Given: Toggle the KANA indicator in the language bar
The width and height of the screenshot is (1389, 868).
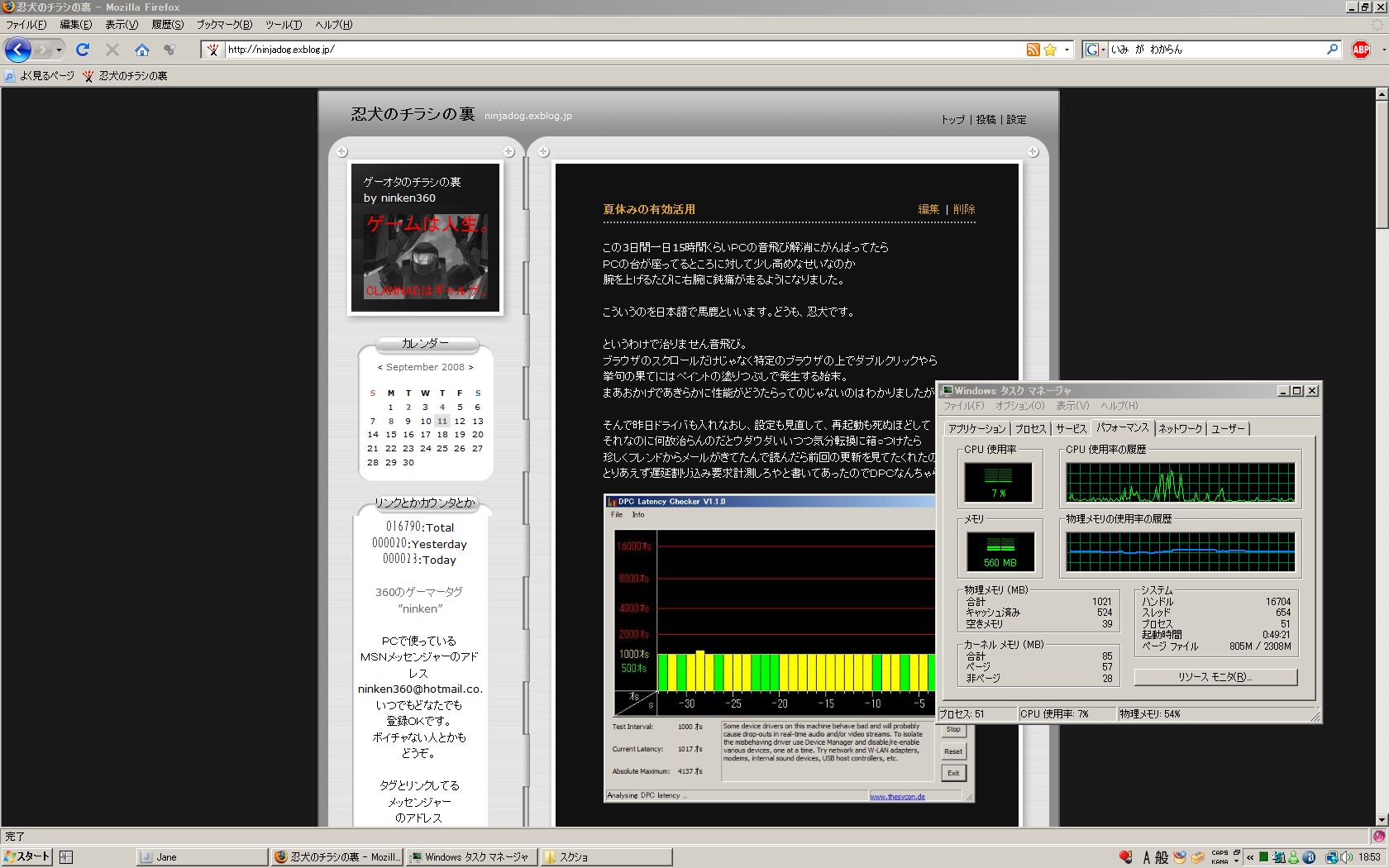Looking at the screenshot, I should tap(1220, 861).
